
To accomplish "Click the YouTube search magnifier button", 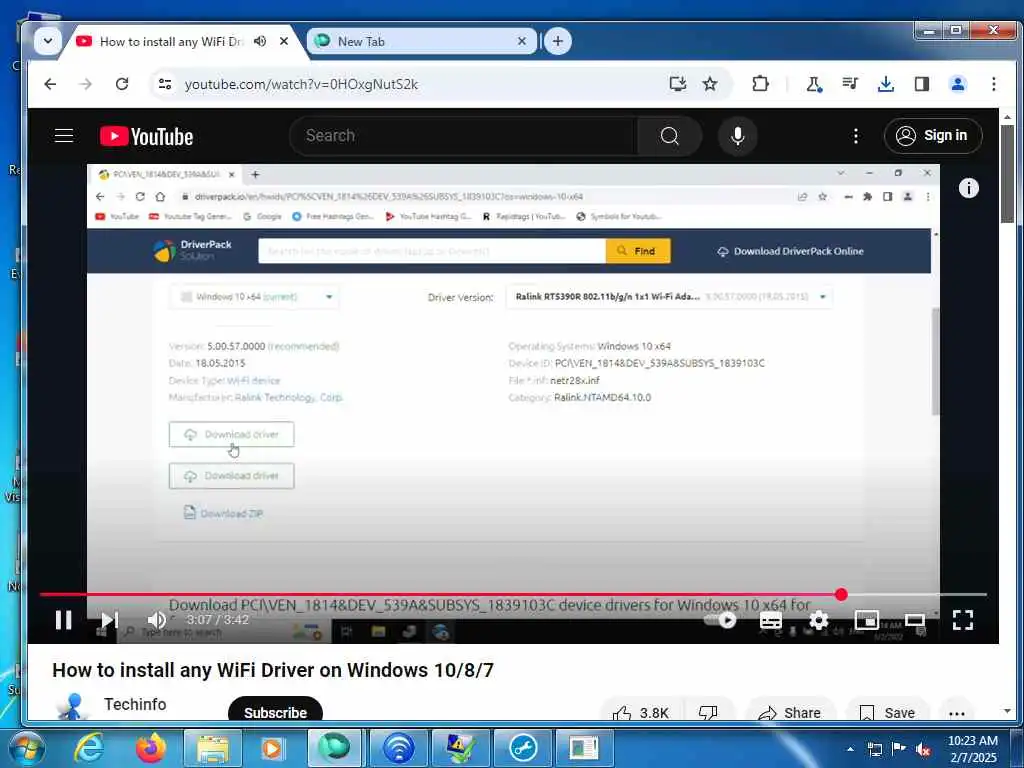I will click(x=669, y=136).
